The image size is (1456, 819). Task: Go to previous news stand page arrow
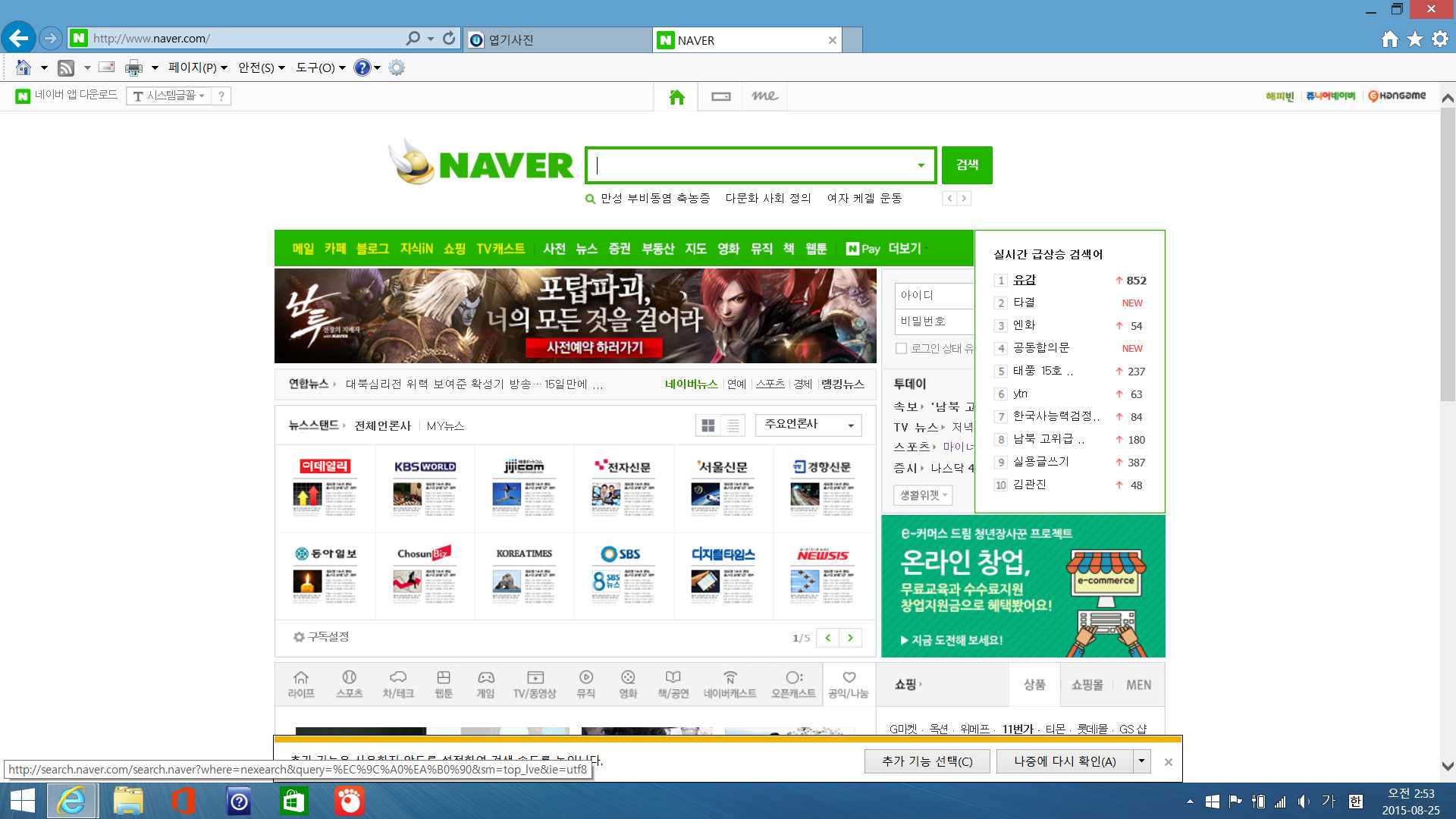pyautogui.click(x=828, y=638)
